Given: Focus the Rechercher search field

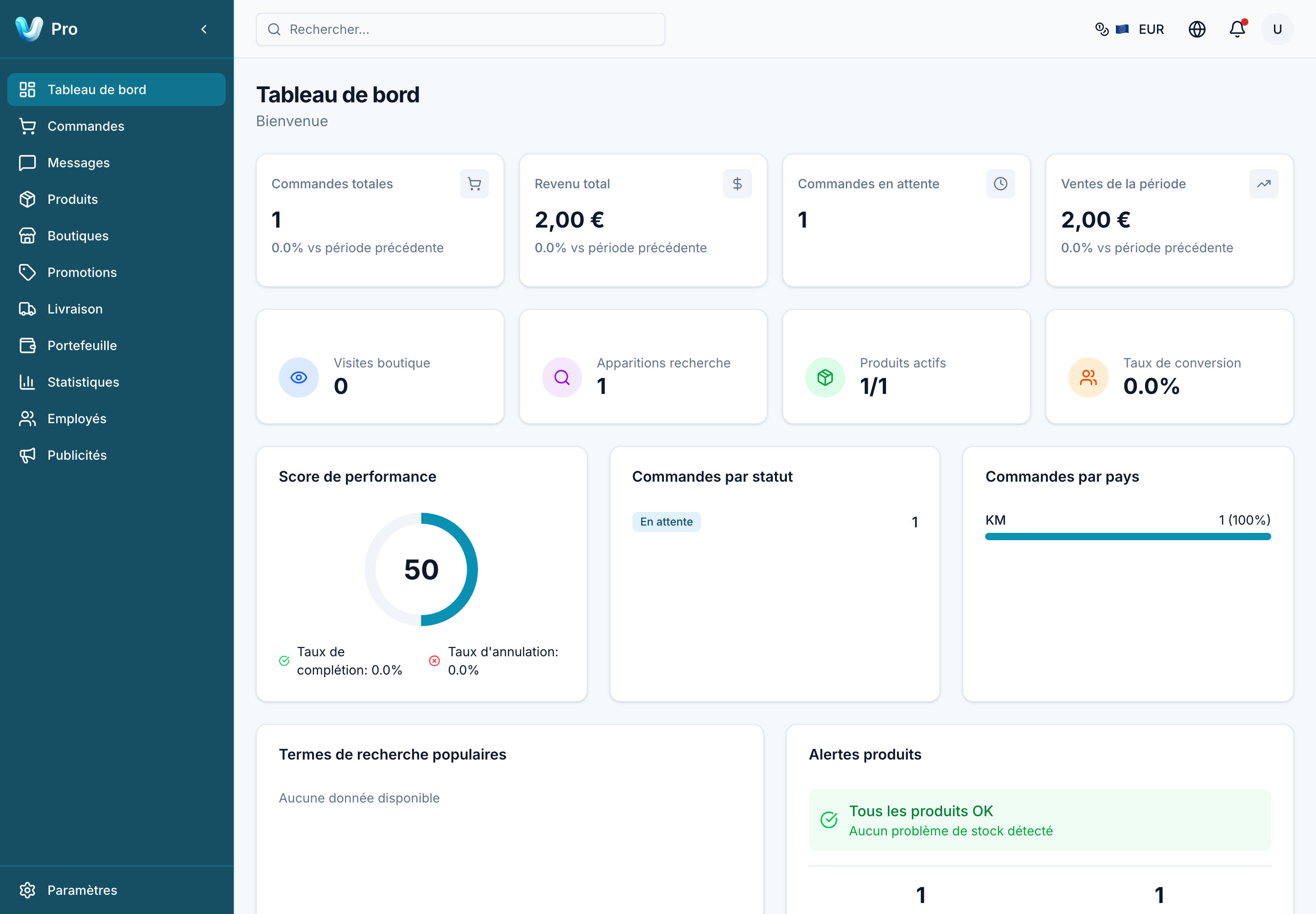Looking at the screenshot, I should [461, 29].
